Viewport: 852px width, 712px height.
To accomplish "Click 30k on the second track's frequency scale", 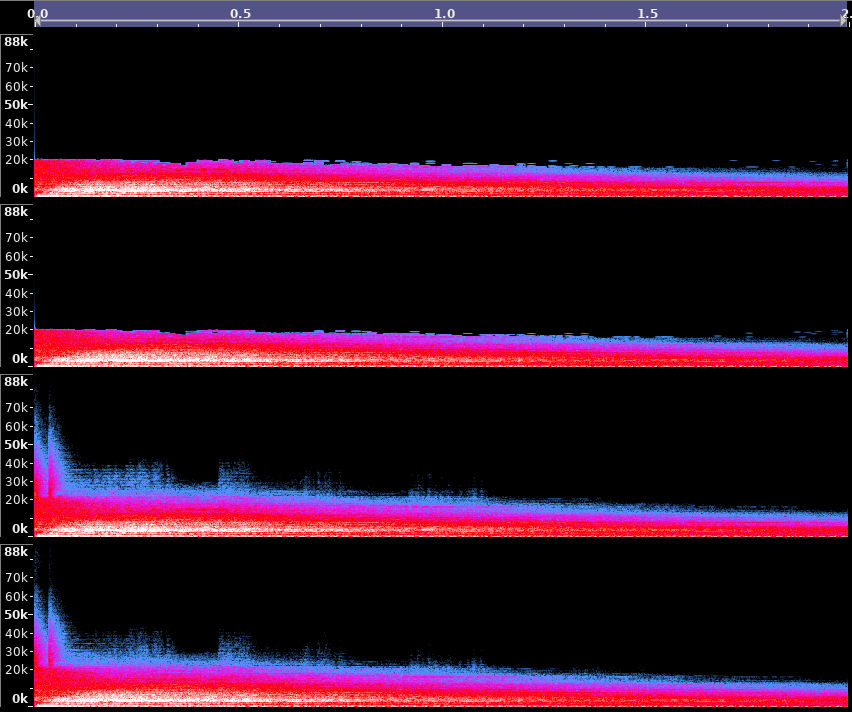I will (16, 311).
